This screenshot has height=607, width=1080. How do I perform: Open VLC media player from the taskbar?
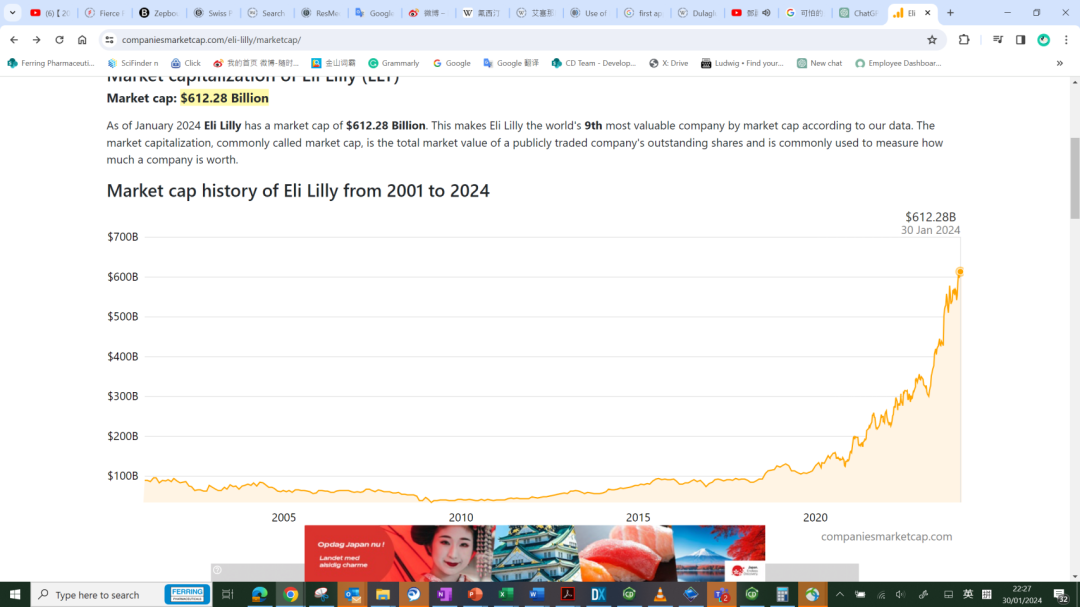click(x=660, y=594)
